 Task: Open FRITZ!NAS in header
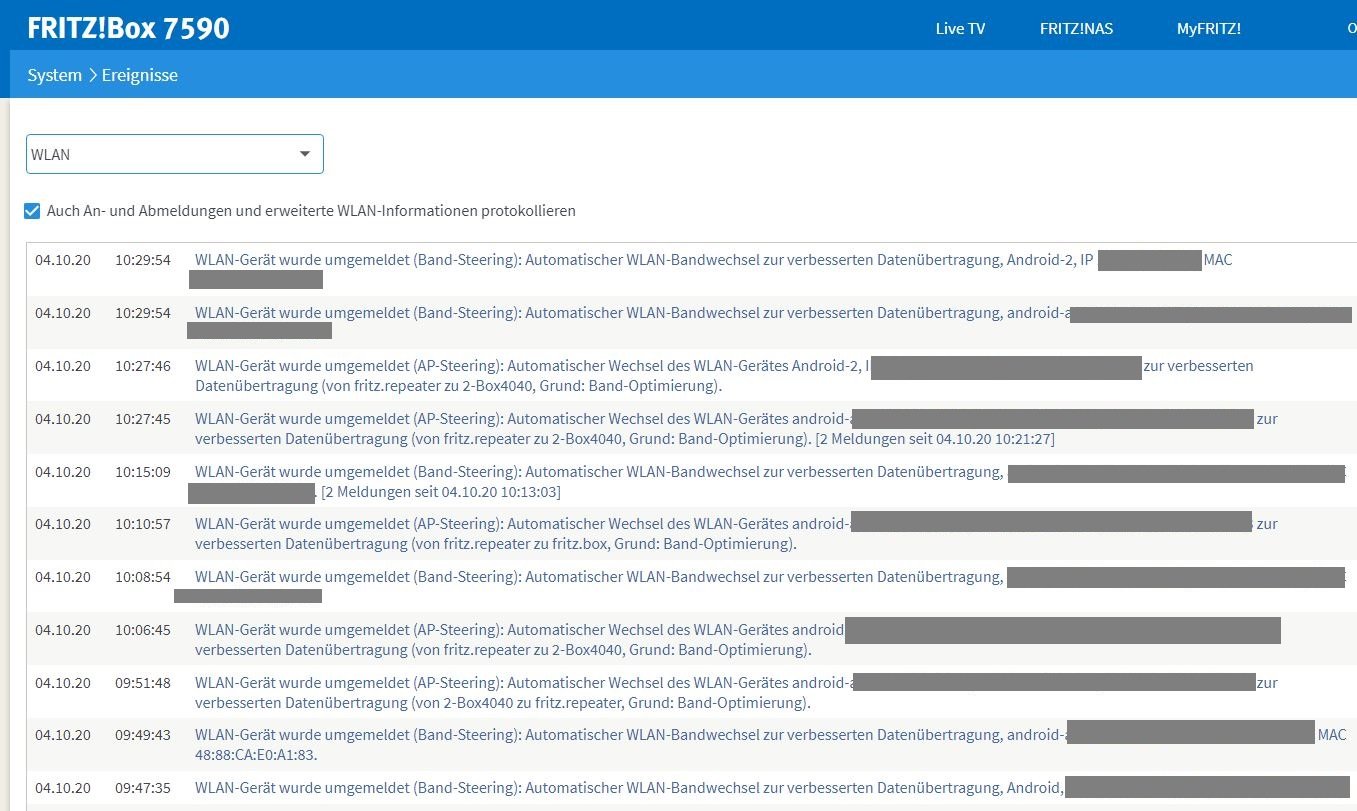1076,29
